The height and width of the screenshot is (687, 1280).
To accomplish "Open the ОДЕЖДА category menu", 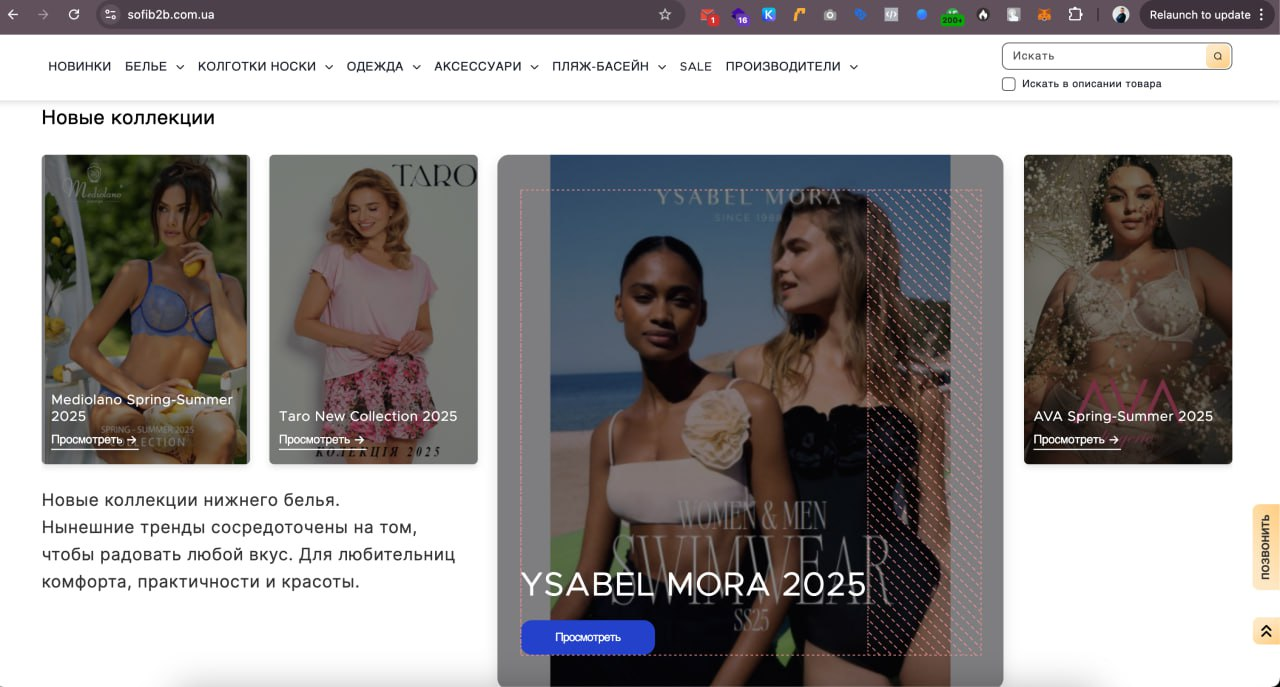I will (x=383, y=67).
